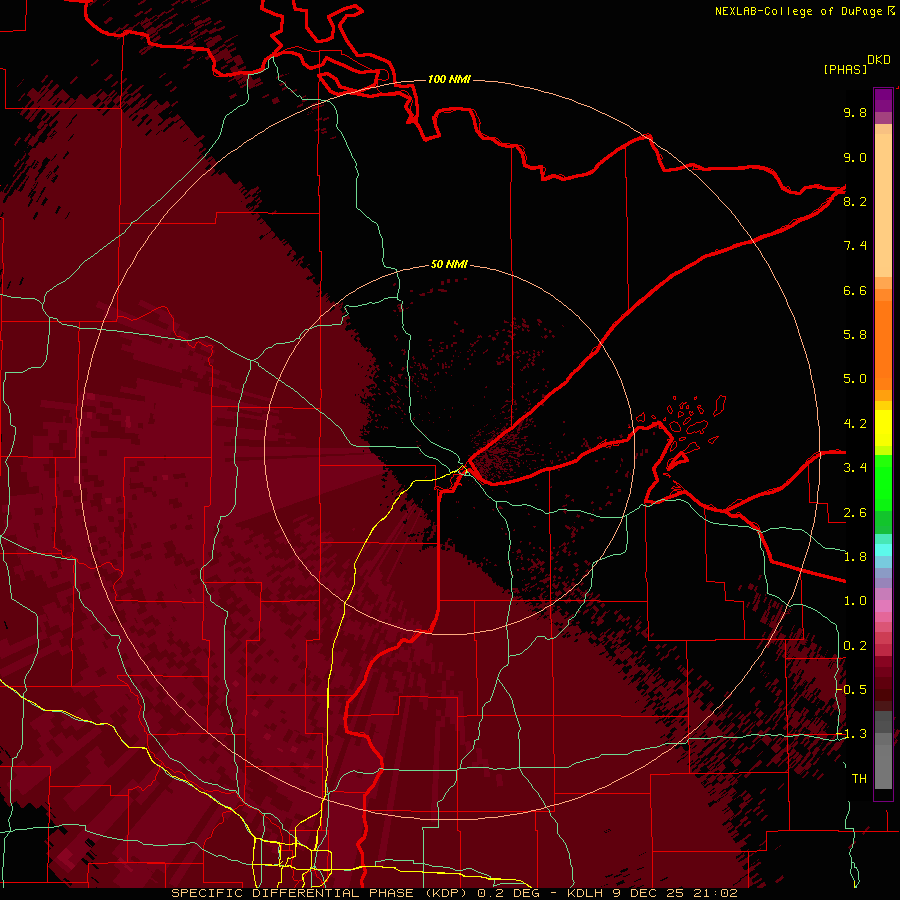Click the NEXLAB-College of DuPage title text
900x900 pixels.
799,11
